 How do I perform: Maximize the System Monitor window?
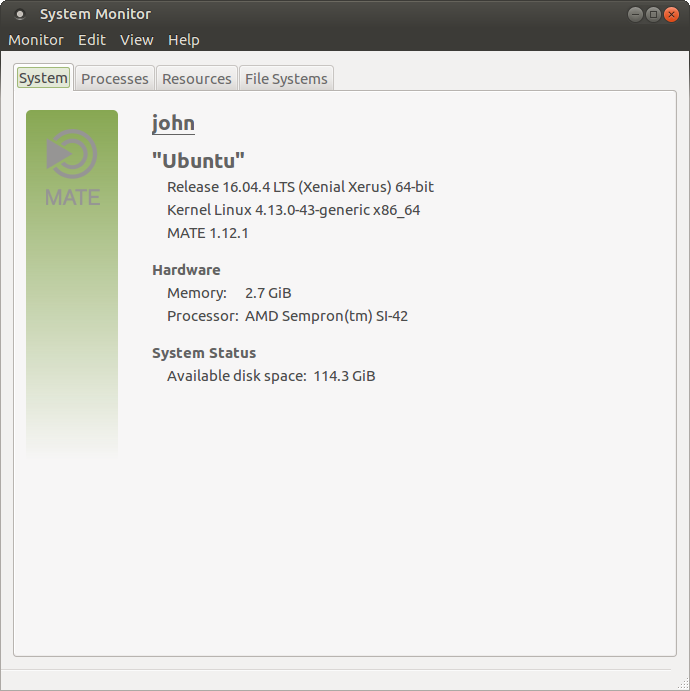653,15
